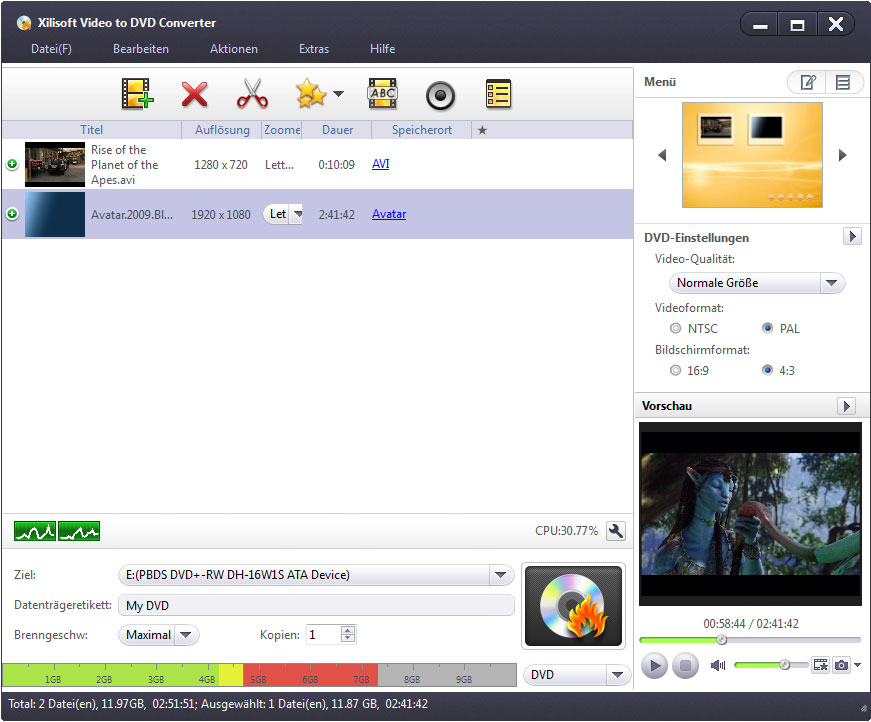Open the snapshot options dropdown arrow
Screen dimensions: 871x722
(858, 665)
